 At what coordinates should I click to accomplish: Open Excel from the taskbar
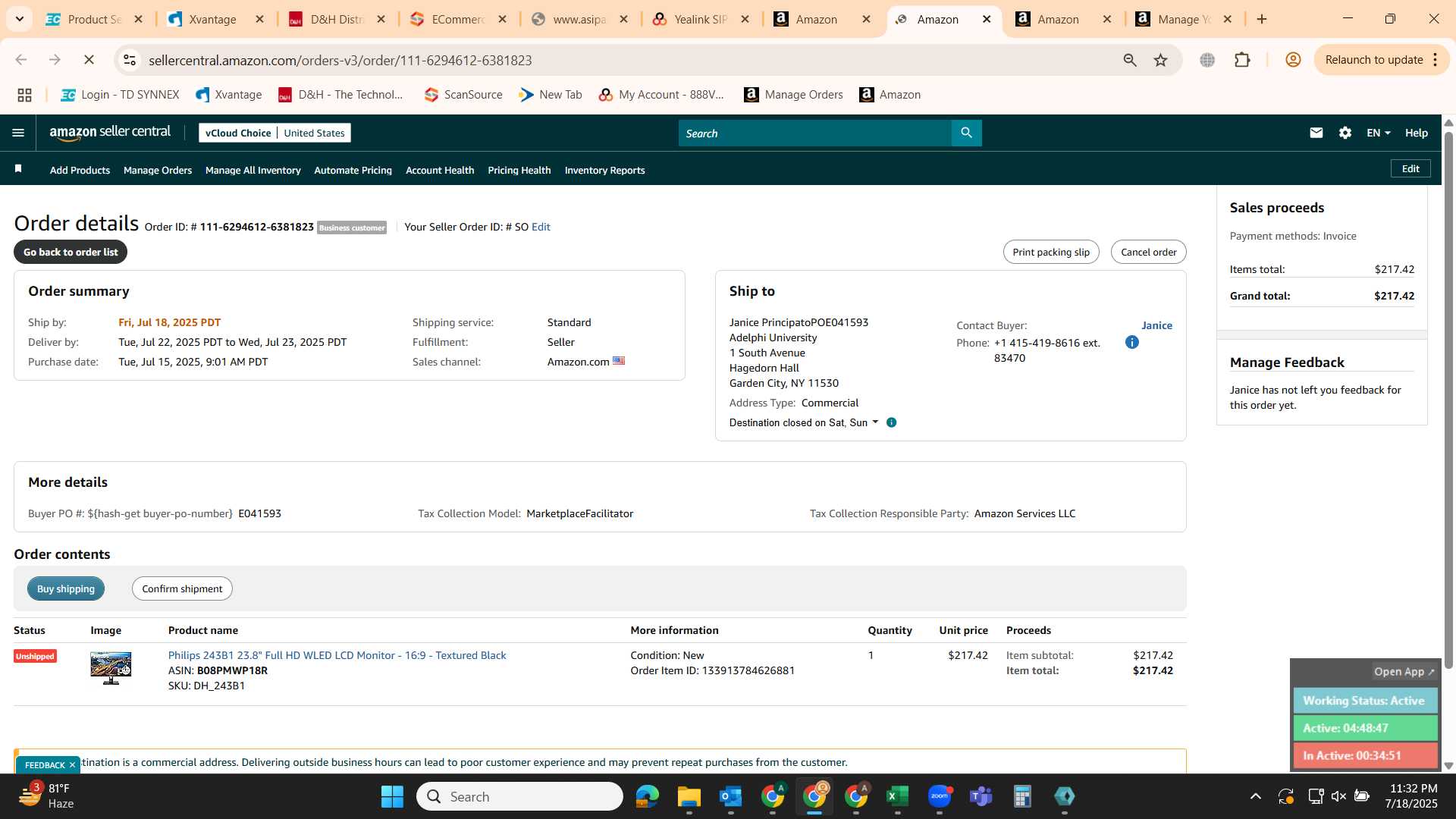click(x=897, y=796)
